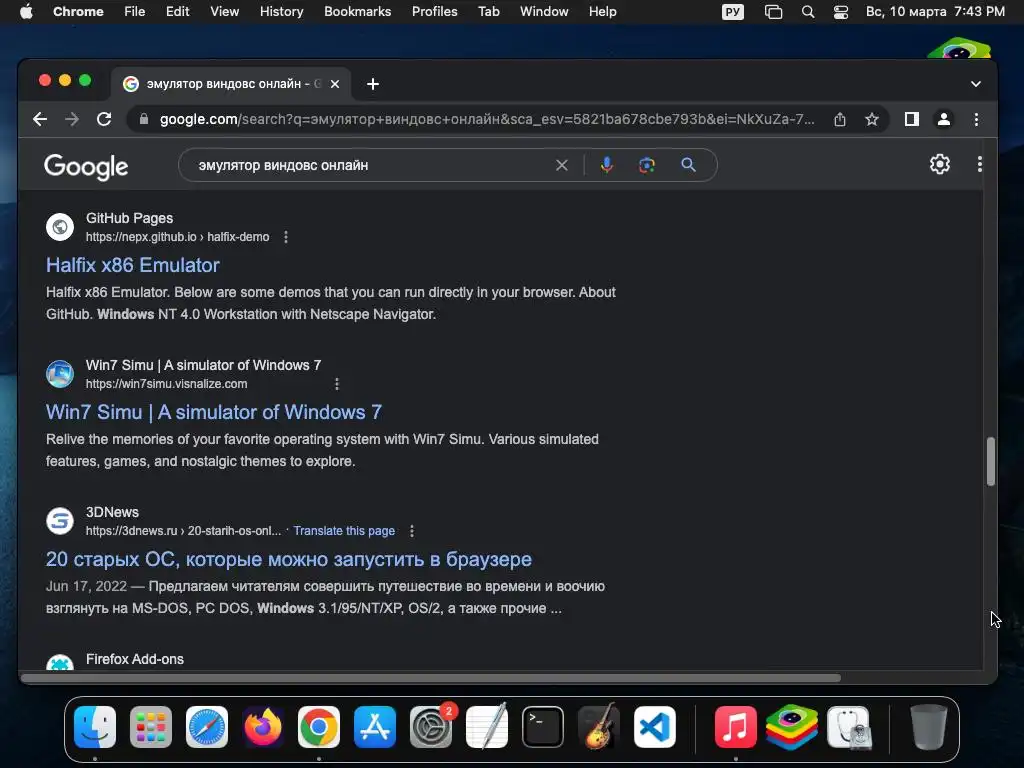Screen dimensions: 1024x768
Task: Open Chrome three-dot menu
Action: tap(976, 120)
